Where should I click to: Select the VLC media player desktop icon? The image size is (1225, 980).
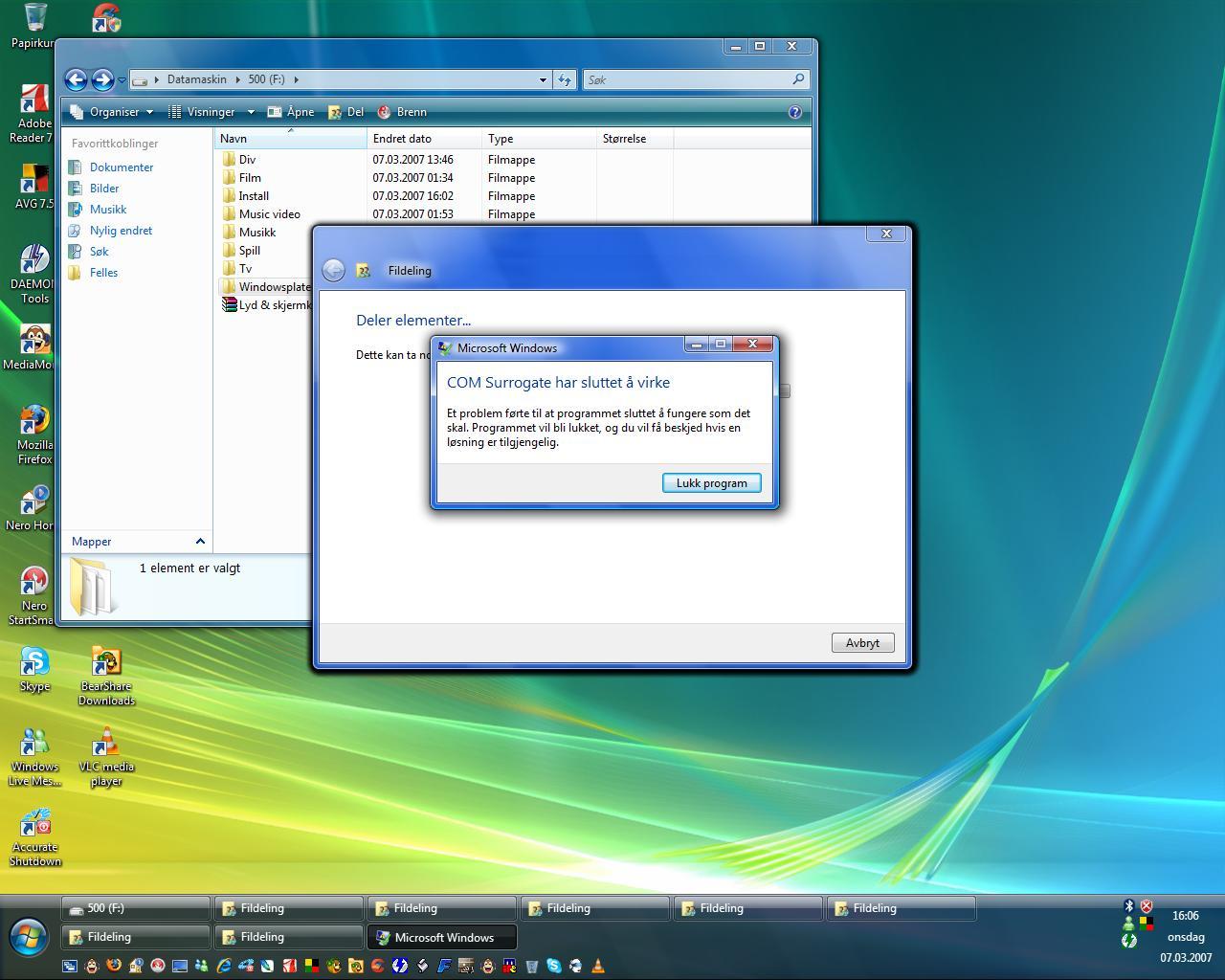click(x=106, y=757)
